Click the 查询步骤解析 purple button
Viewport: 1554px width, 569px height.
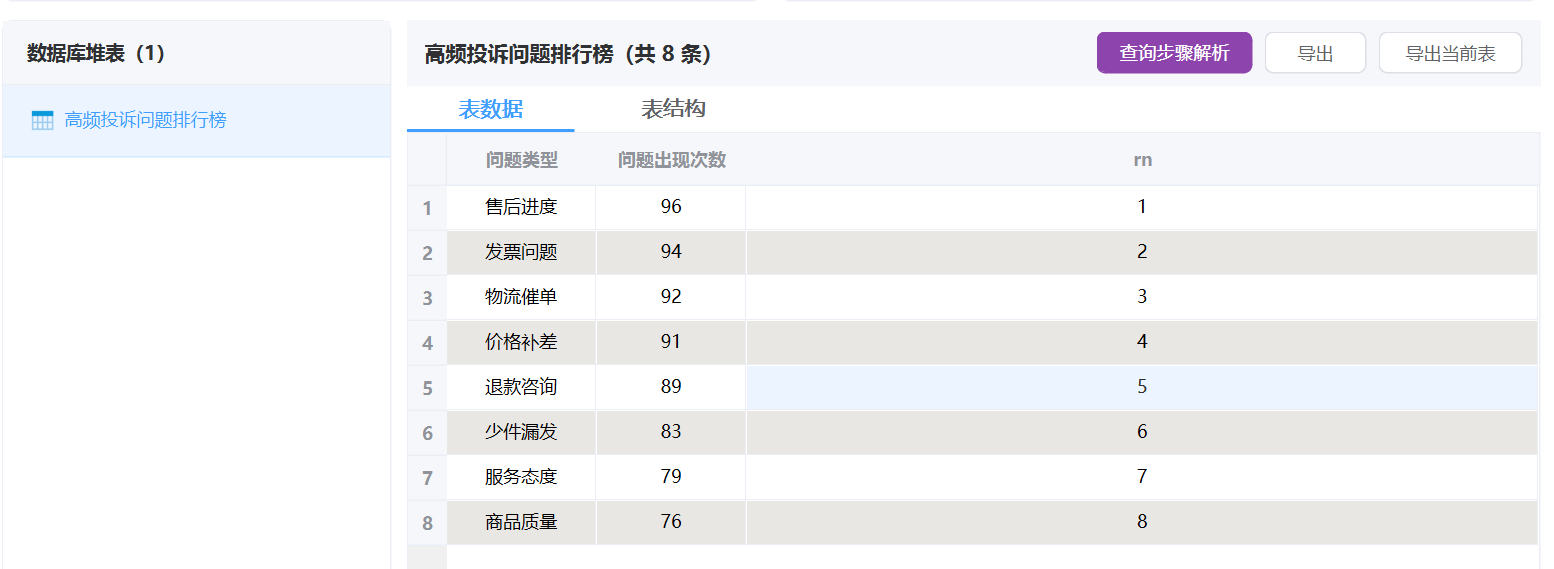(1174, 53)
